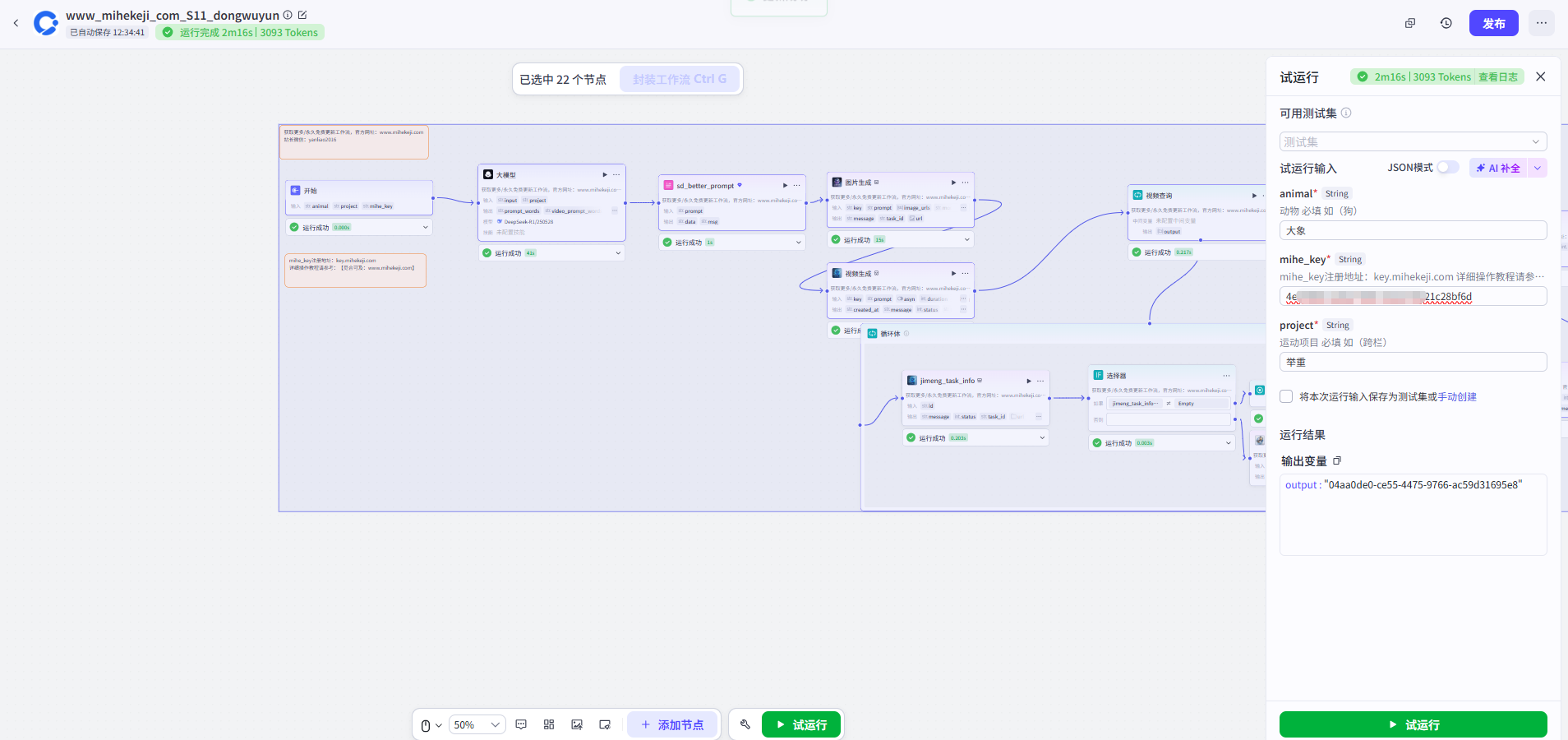
Task: Click the image export icon in bottom toolbar
Action: point(577,724)
